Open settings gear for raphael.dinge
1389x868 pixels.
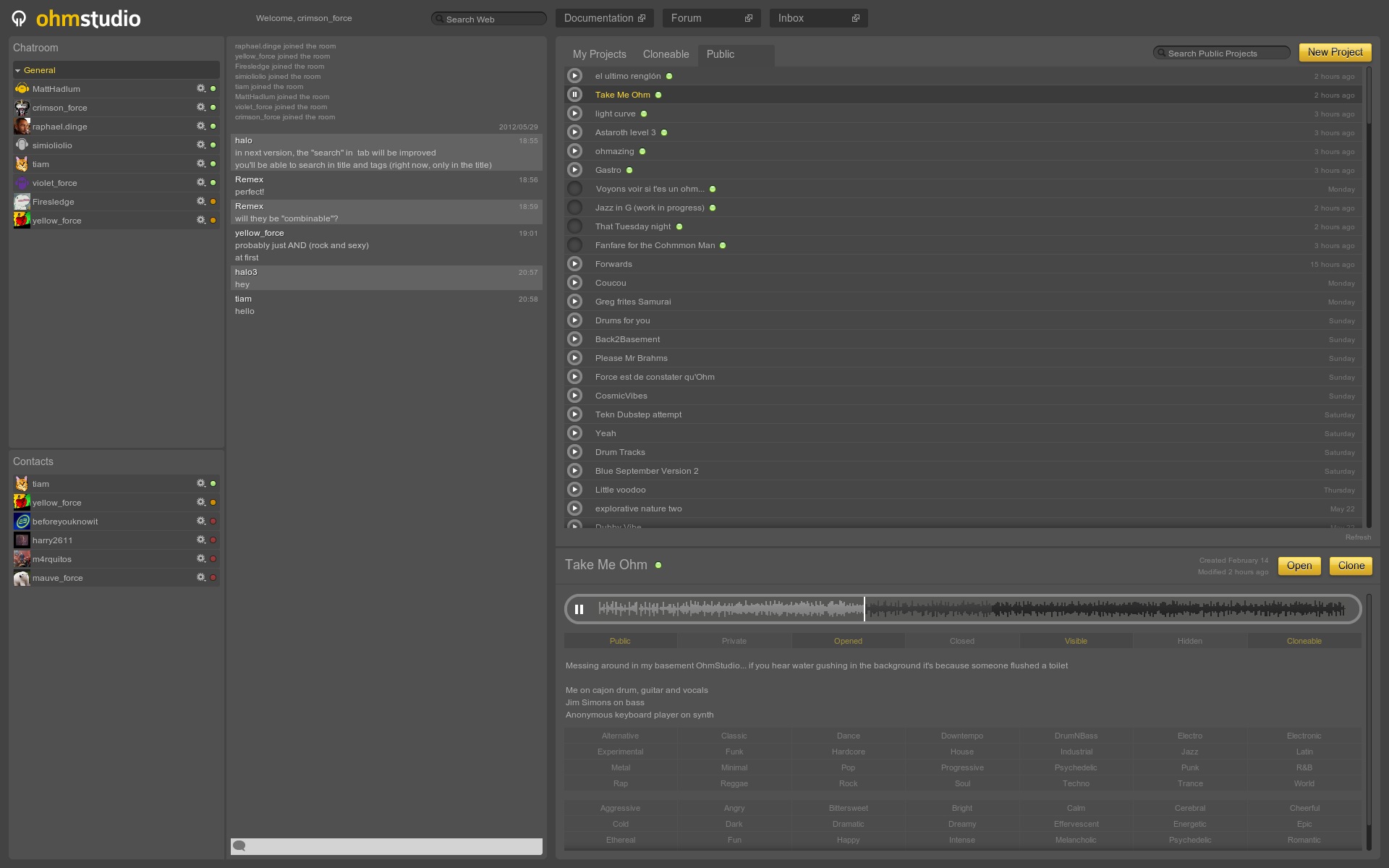[201, 126]
